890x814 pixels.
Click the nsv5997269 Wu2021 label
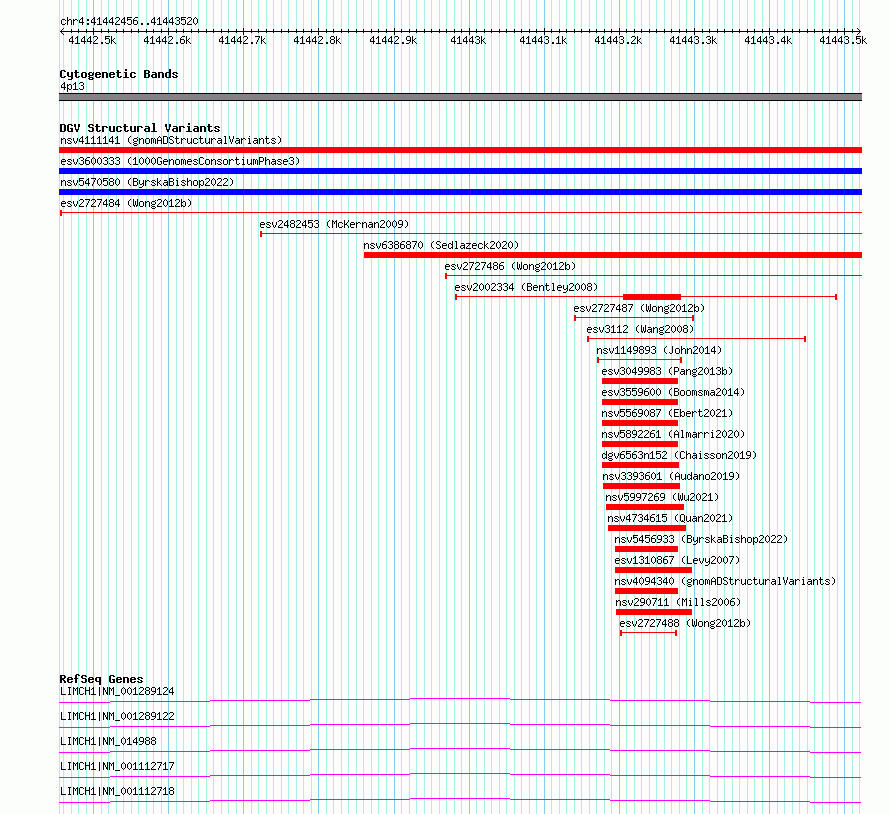(x=662, y=497)
